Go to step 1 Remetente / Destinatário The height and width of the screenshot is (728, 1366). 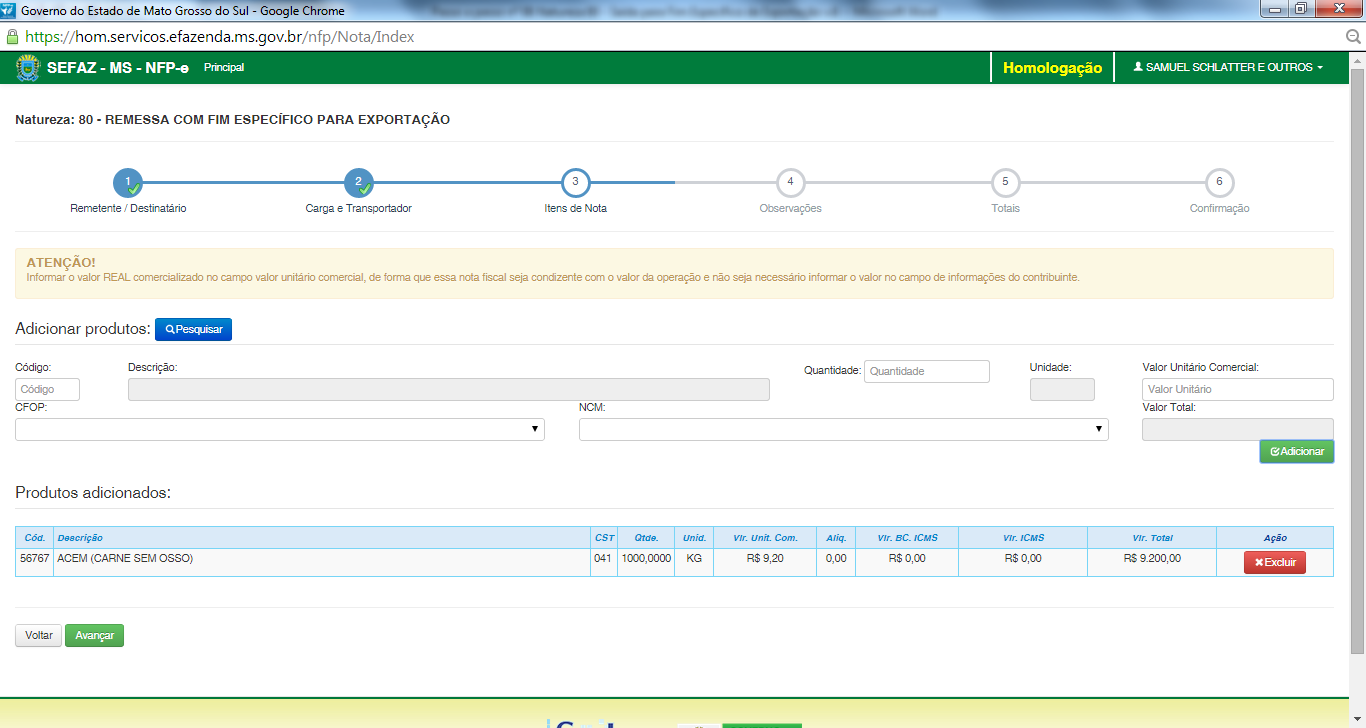(128, 184)
